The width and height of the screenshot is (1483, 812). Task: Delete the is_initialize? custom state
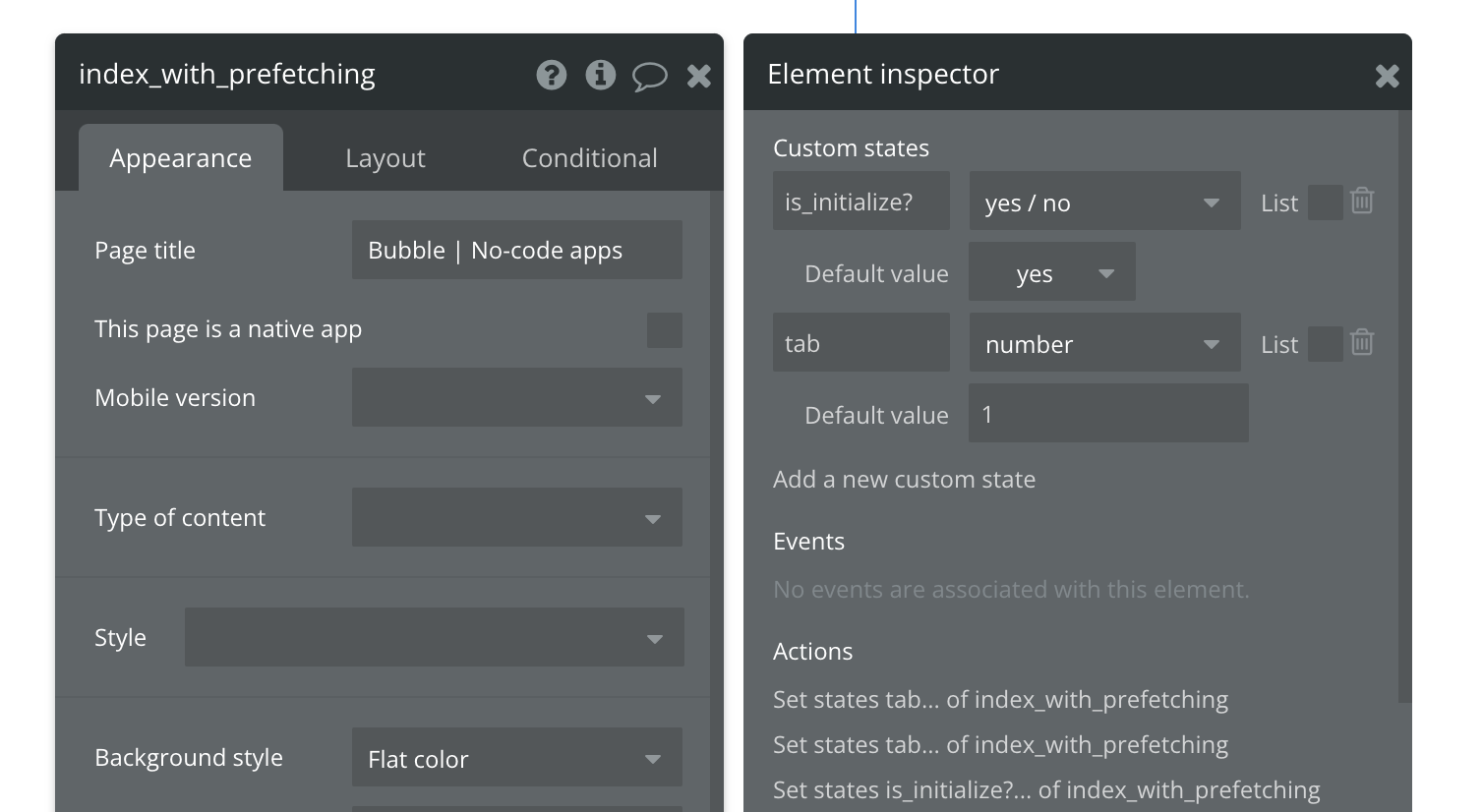click(1362, 202)
